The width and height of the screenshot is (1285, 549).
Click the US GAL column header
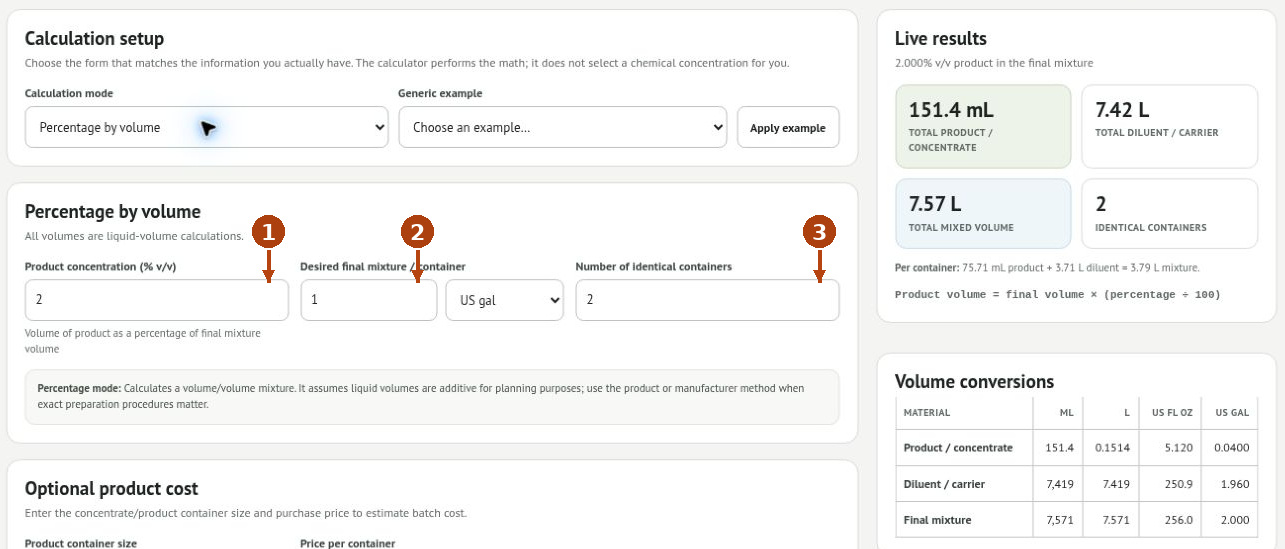[x=1229, y=412]
